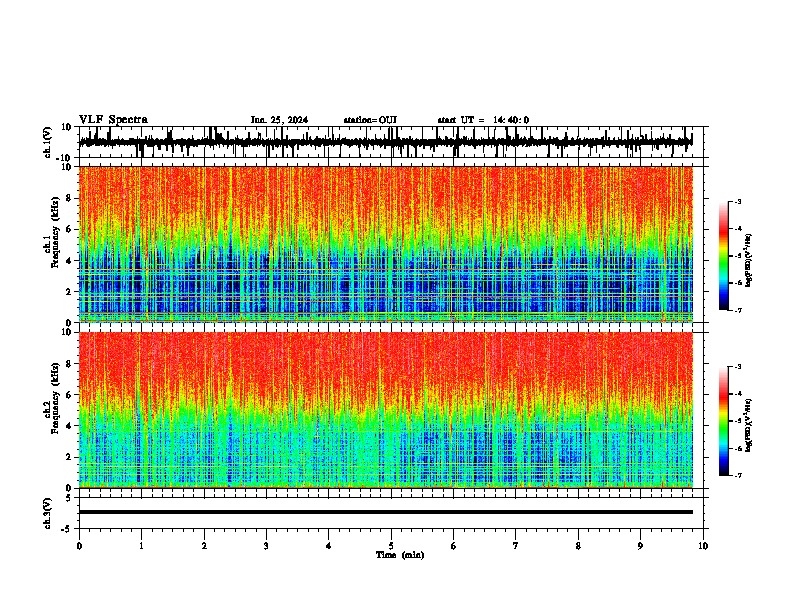This screenshot has width=792, height=612.
Task: Select the ch.1 spectrogram color bar
Action: point(723,256)
